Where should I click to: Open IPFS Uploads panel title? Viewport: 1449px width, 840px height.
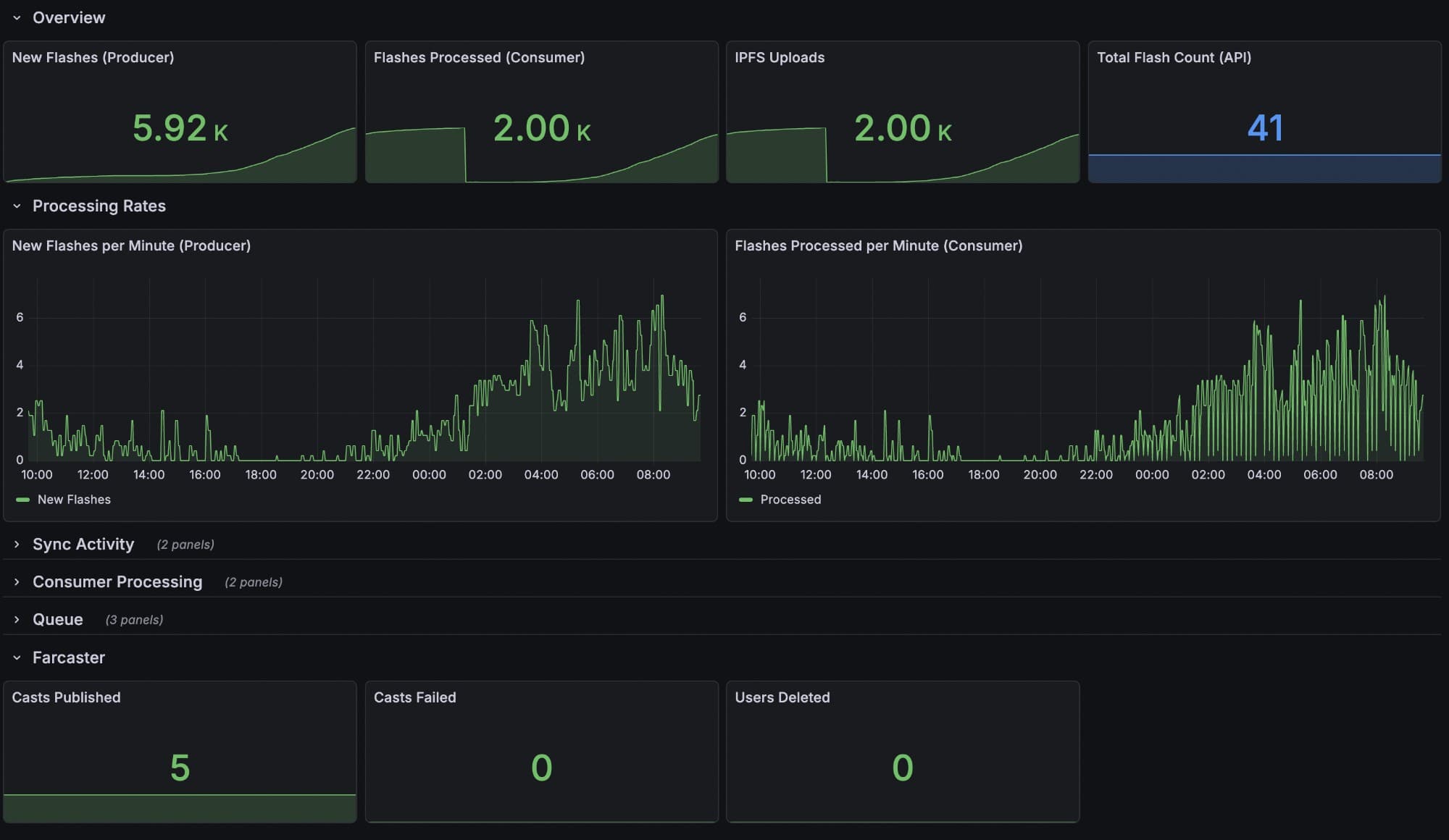(x=780, y=57)
